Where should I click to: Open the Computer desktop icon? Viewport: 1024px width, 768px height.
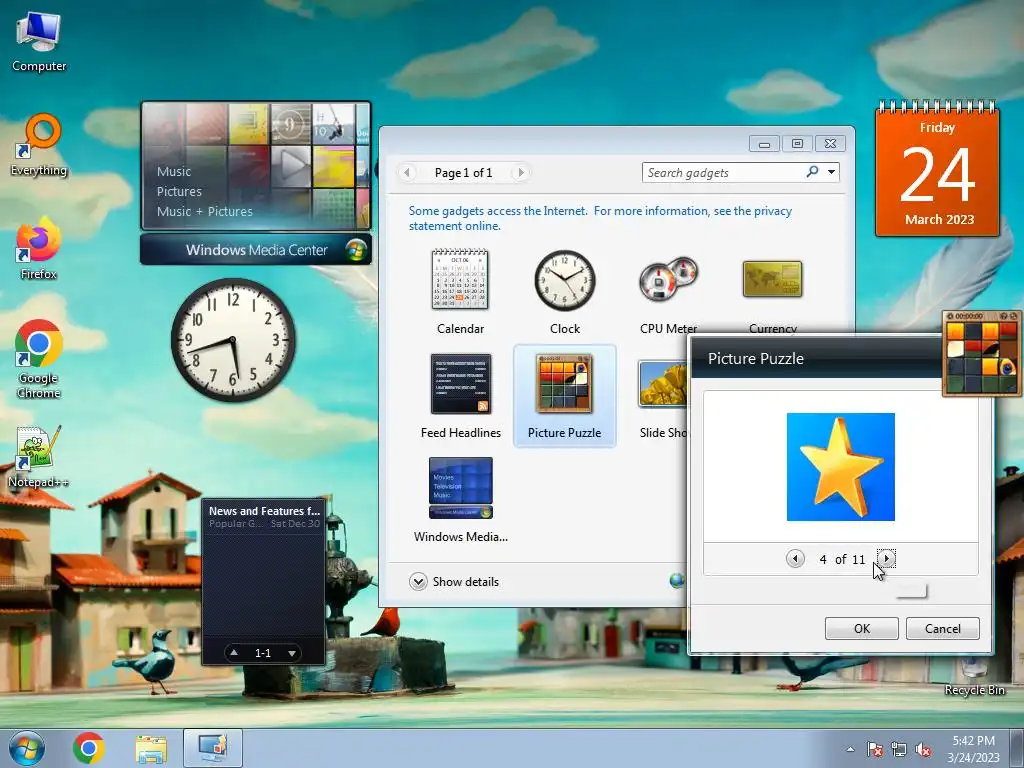pos(39,42)
